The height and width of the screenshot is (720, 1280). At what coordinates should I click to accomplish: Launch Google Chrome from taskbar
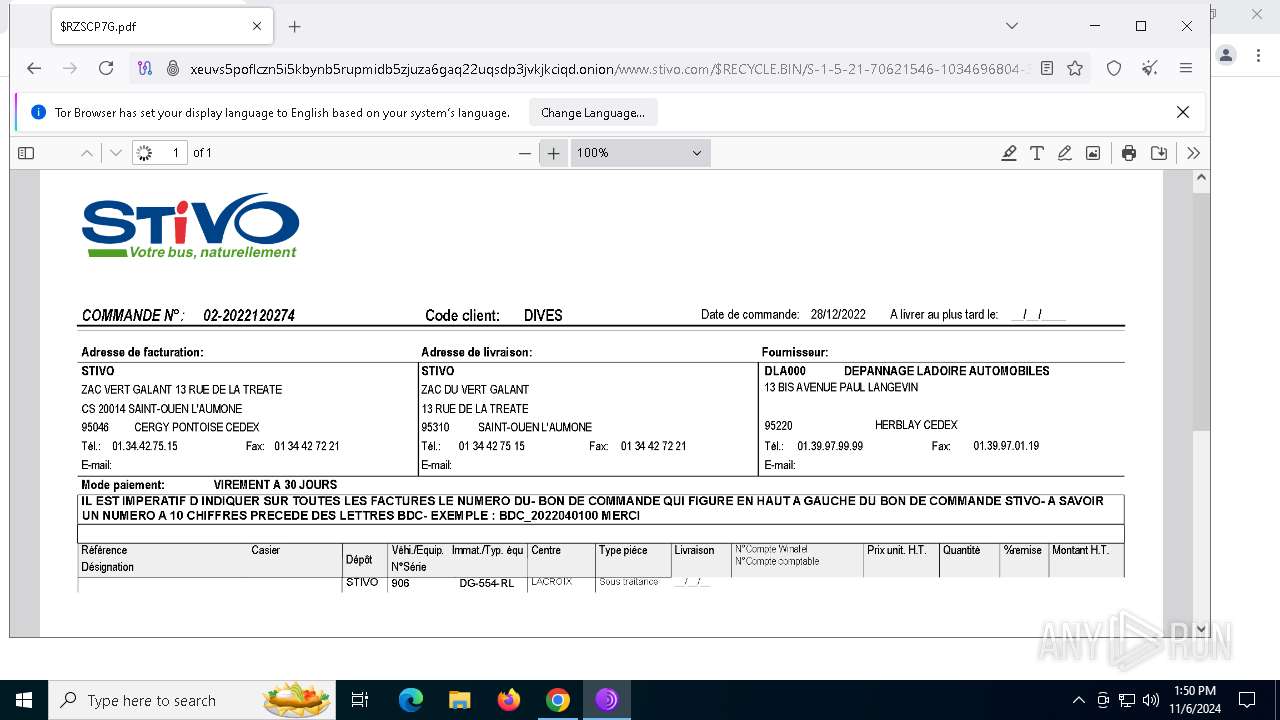pos(557,700)
